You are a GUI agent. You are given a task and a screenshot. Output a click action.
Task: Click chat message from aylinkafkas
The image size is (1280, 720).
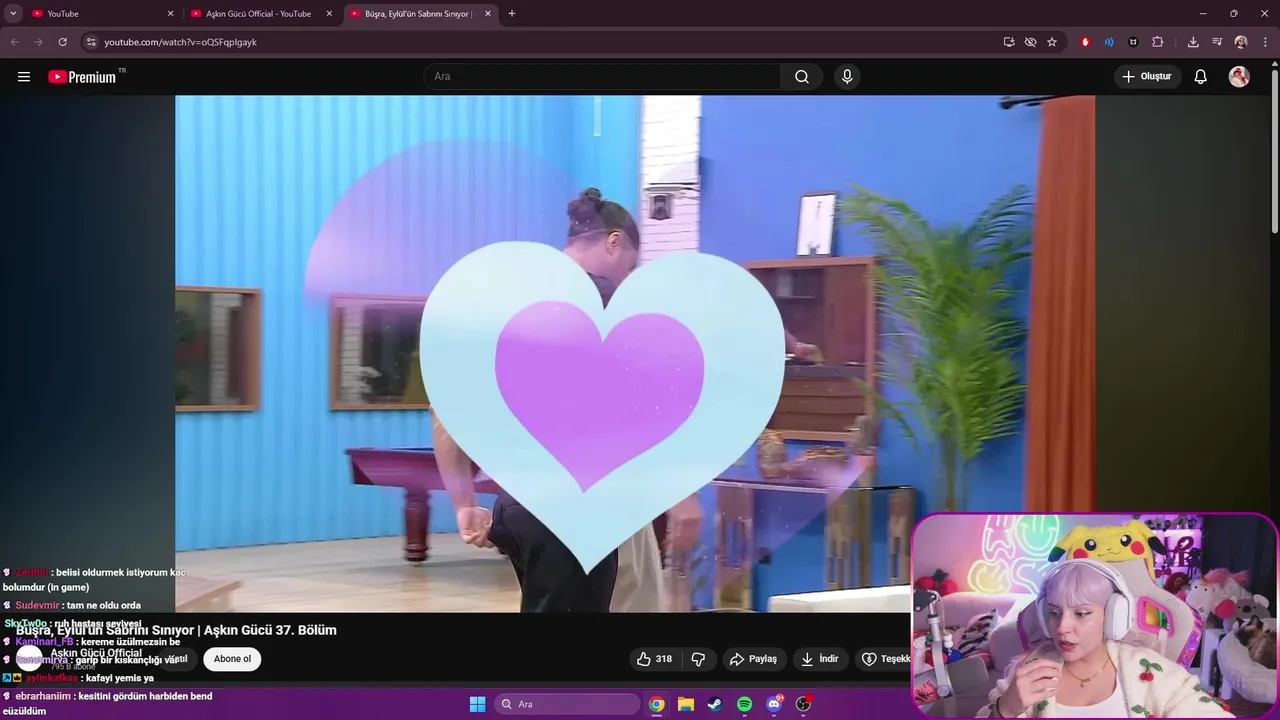pos(78,678)
